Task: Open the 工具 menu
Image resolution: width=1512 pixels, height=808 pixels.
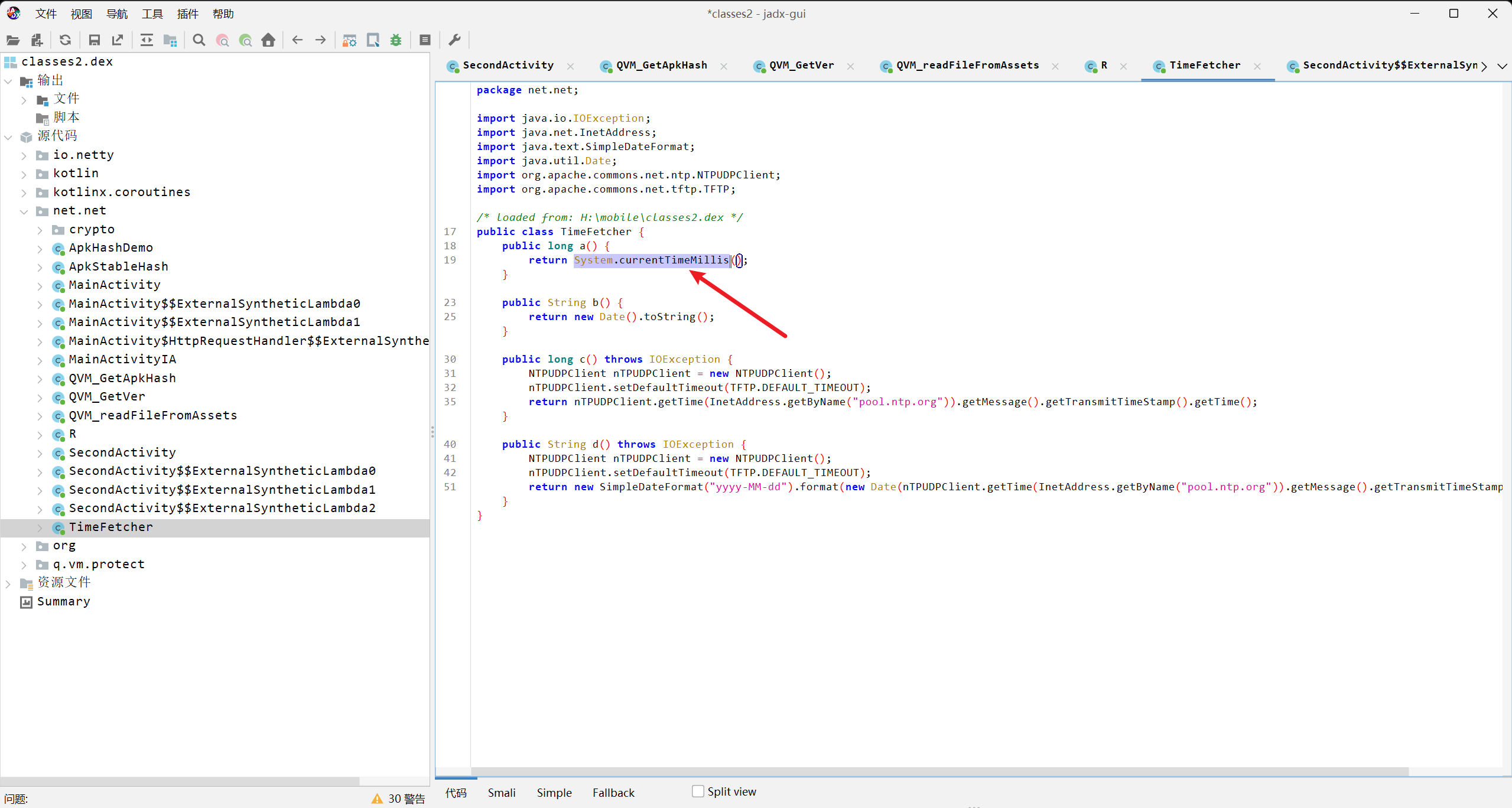Action: pyautogui.click(x=152, y=14)
